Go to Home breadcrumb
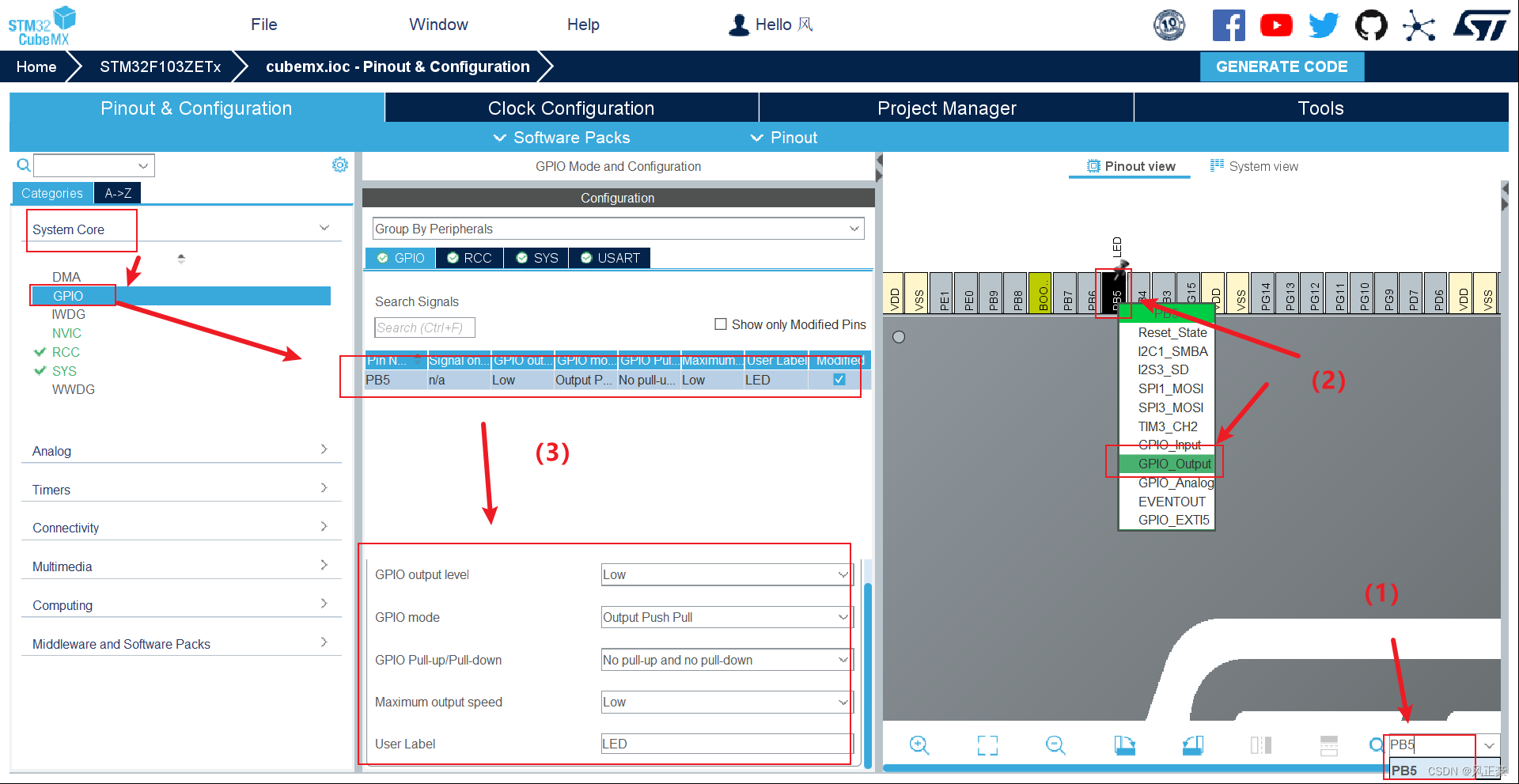The image size is (1519, 784). [36, 66]
